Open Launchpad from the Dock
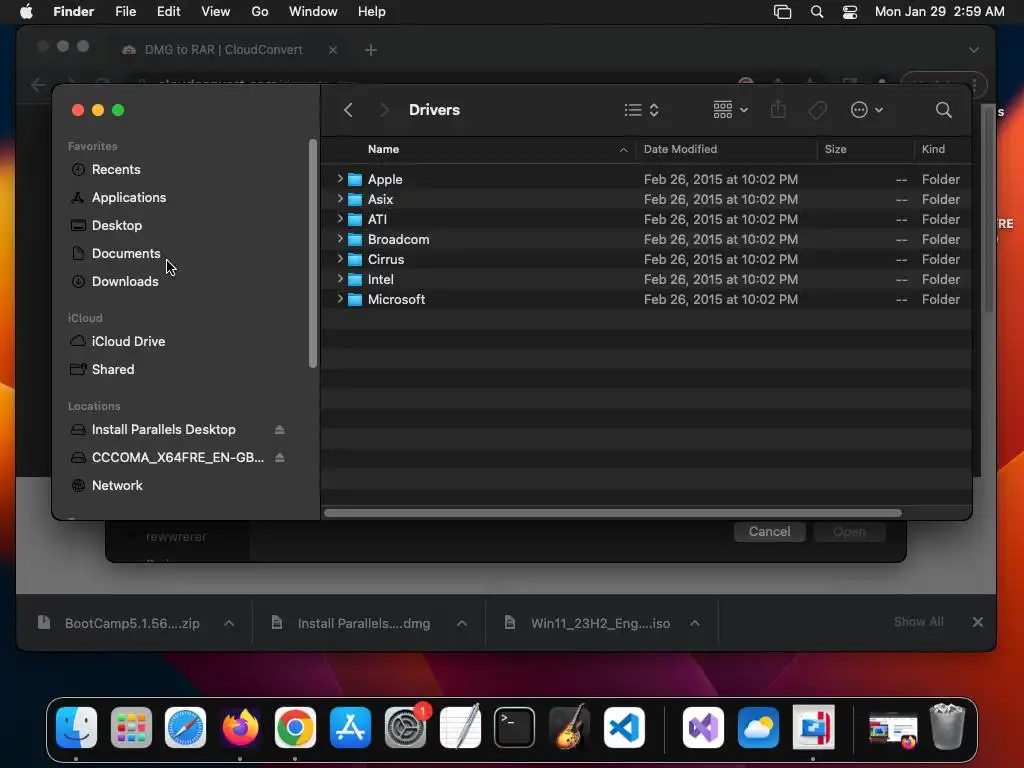 click(x=131, y=727)
